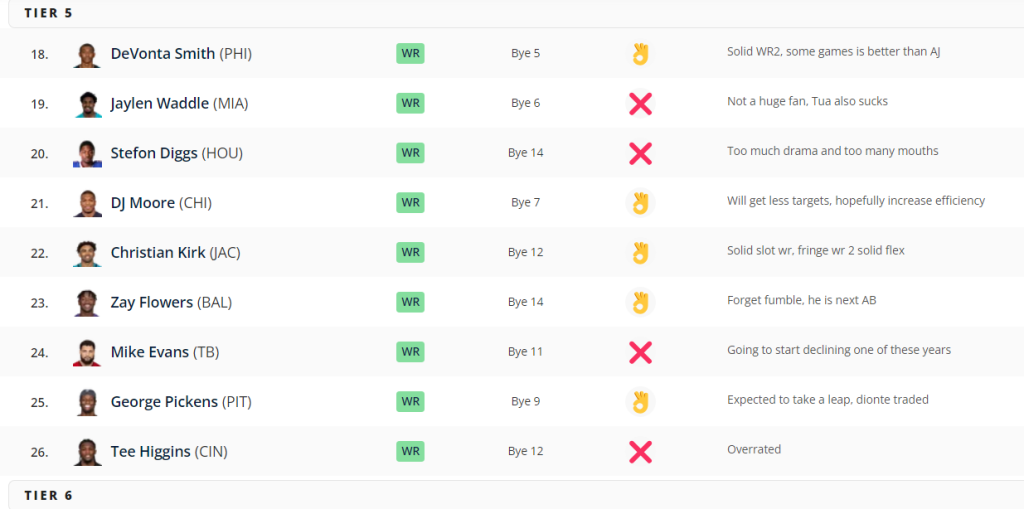The image size is (1024, 509).
Task: Click the OK-hand icon for DJ Moore
Action: pos(640,203)
